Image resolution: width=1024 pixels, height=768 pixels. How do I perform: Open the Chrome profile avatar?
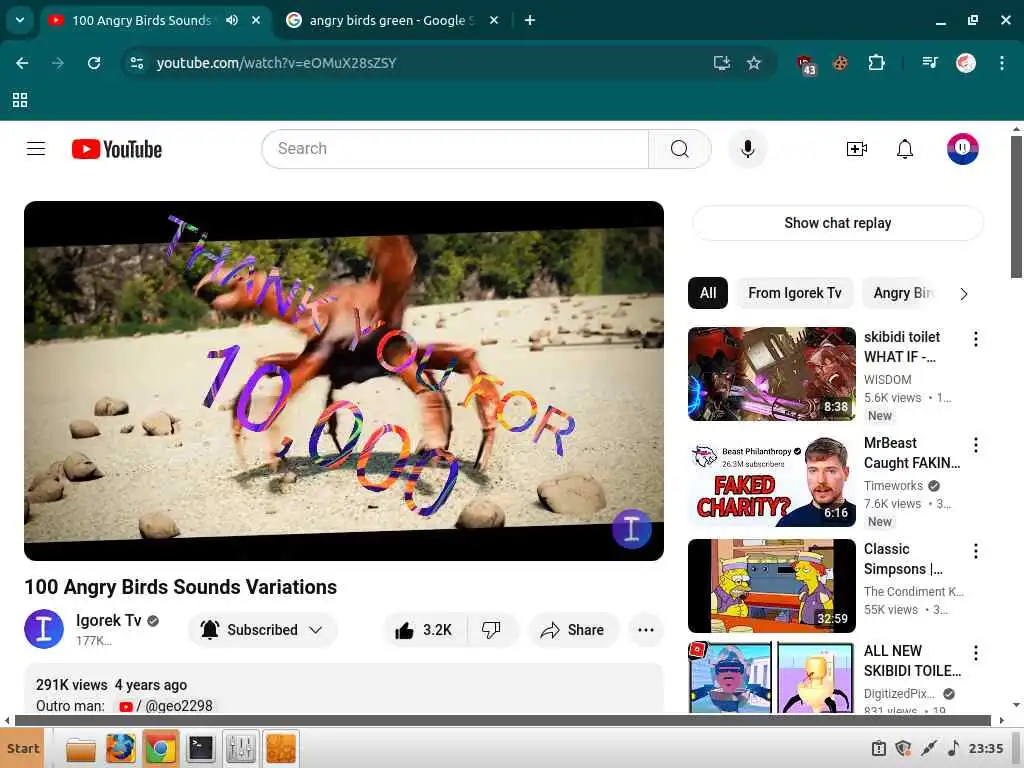click(x=966, y=63)
